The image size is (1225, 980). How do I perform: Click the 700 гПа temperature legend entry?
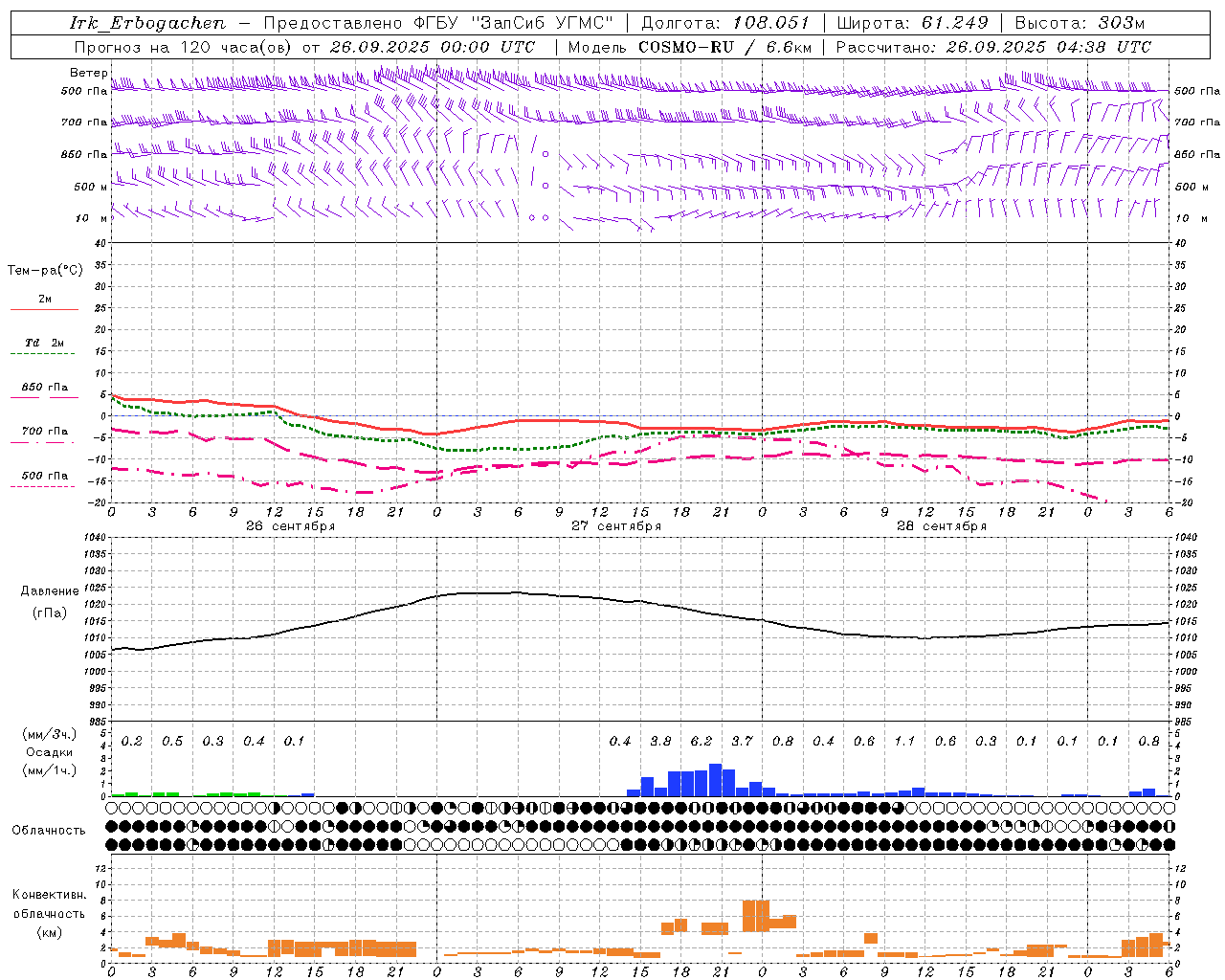tap(45, 431)
